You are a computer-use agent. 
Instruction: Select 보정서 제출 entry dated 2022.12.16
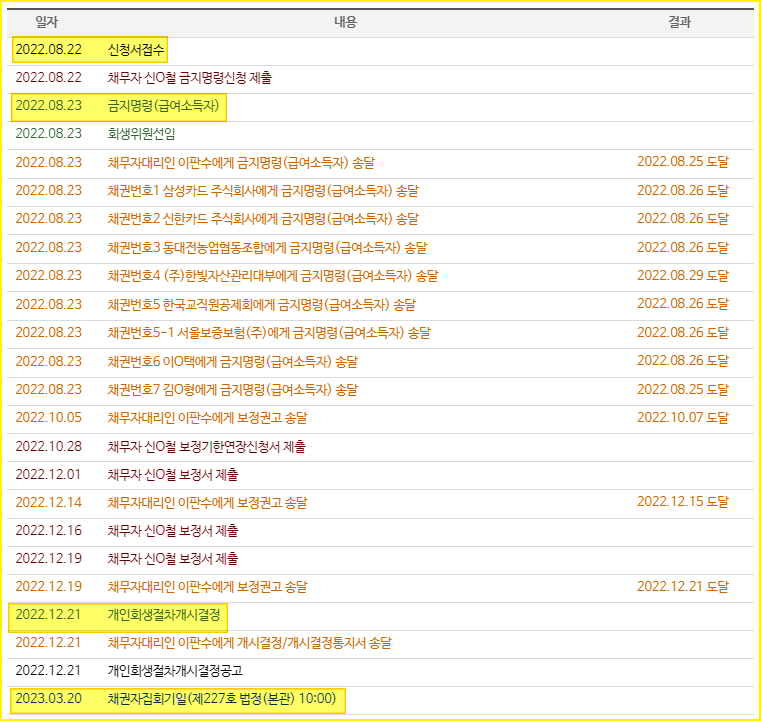pyautogui.click(x=173, y=531)
